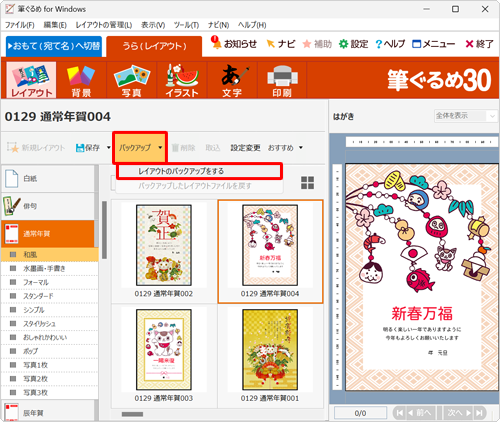Jump to first page in preview
The image size is (500, 422).
click(399, 413)
